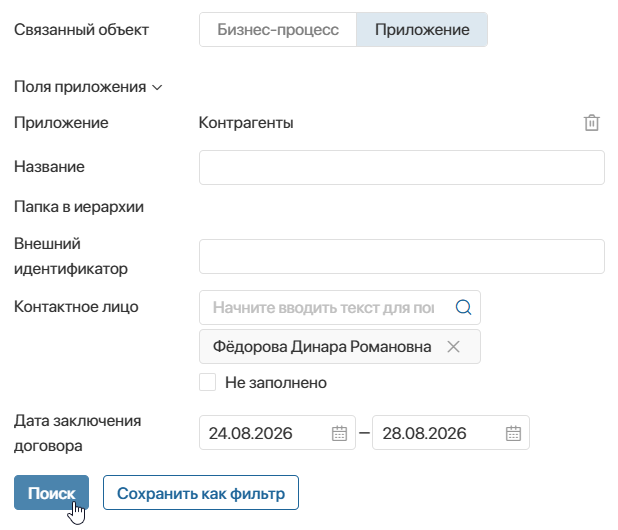618x530 pixels.
Task: Click the start date field 24.08.2026
Action: (x=277, y=433)
